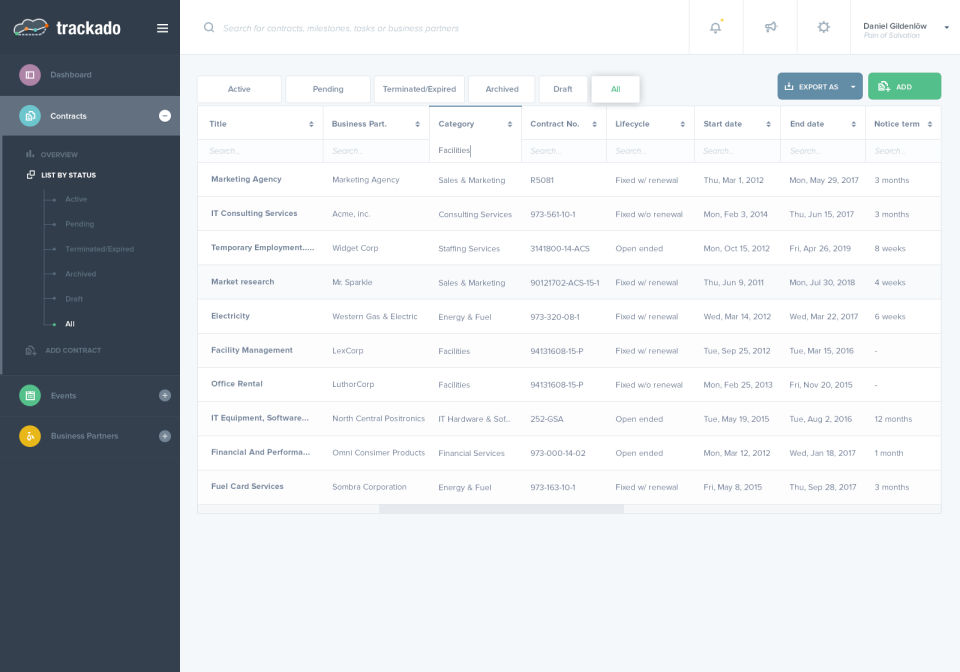This screenshot has width=960, height=672.
Task: Open notifications bell
Action: (715, 28)
